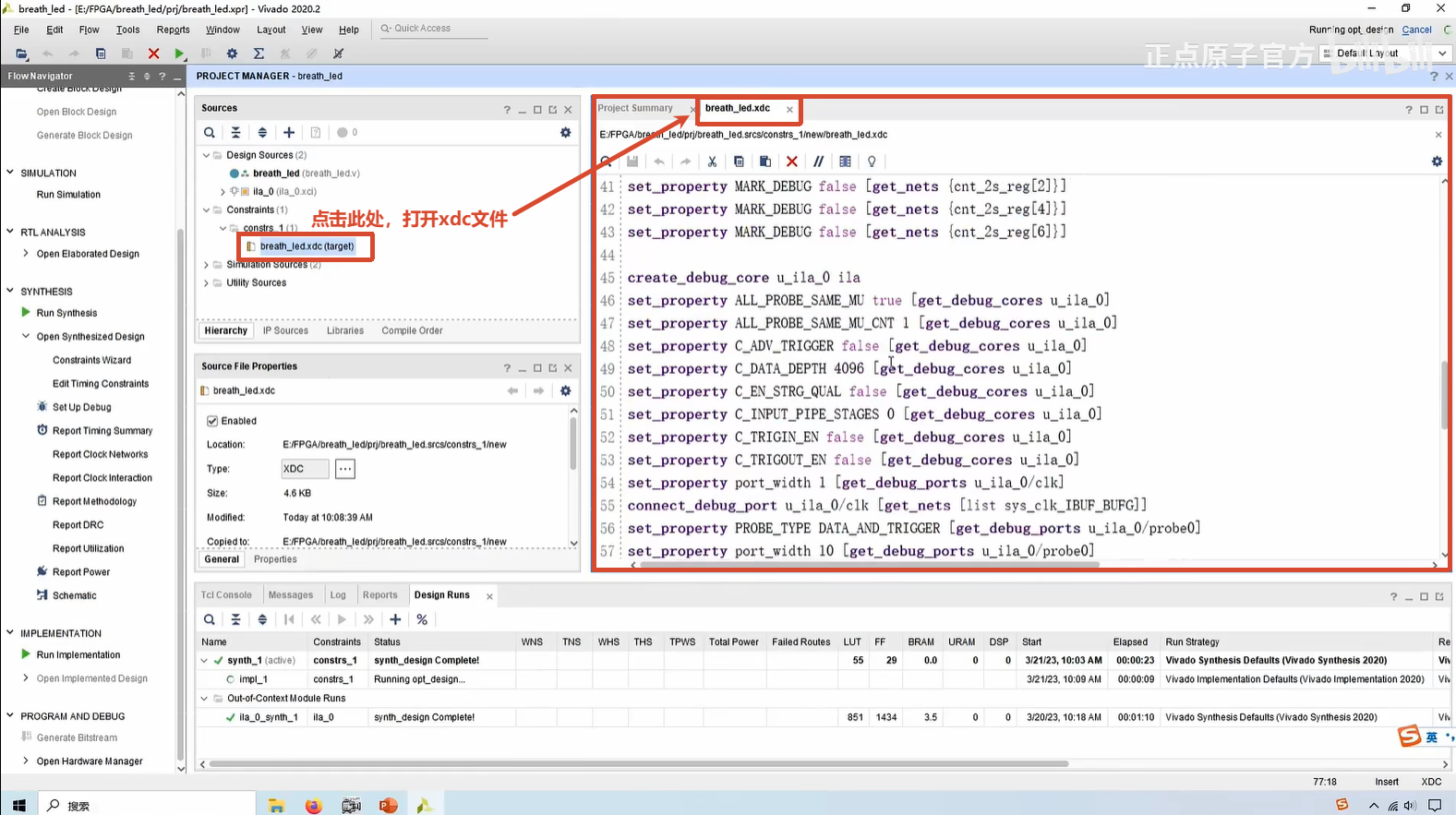Collapse all in Sources panel

coord(235,133)
